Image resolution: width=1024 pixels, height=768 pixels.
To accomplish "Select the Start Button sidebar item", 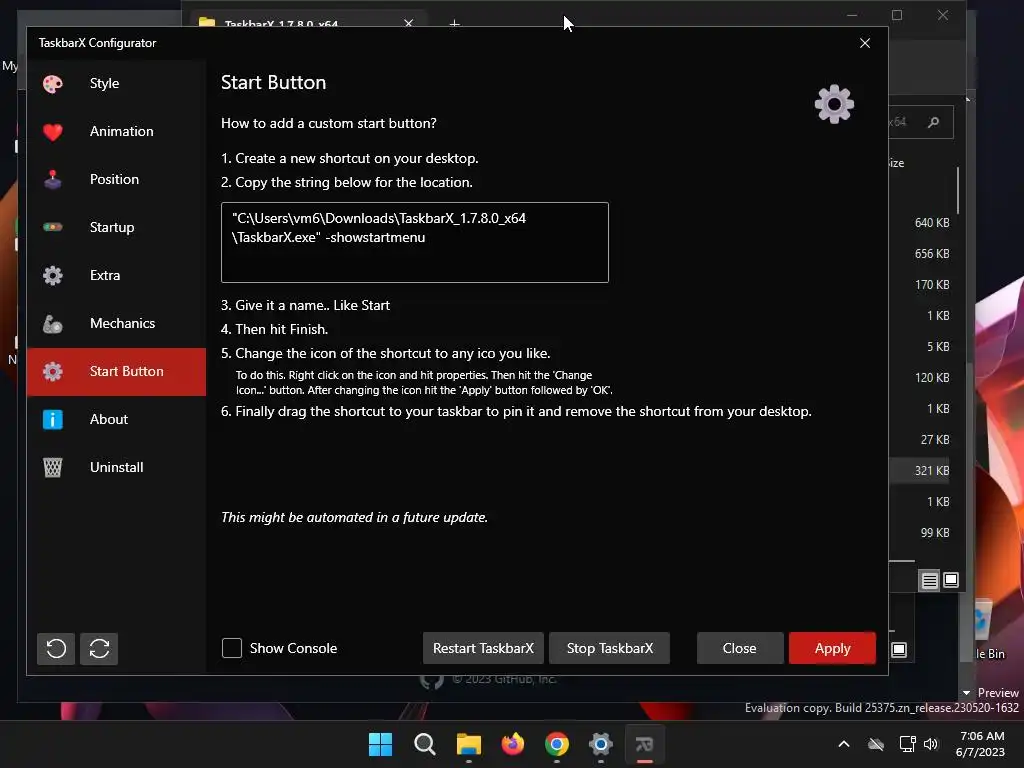I will click(x=116, y=371).
